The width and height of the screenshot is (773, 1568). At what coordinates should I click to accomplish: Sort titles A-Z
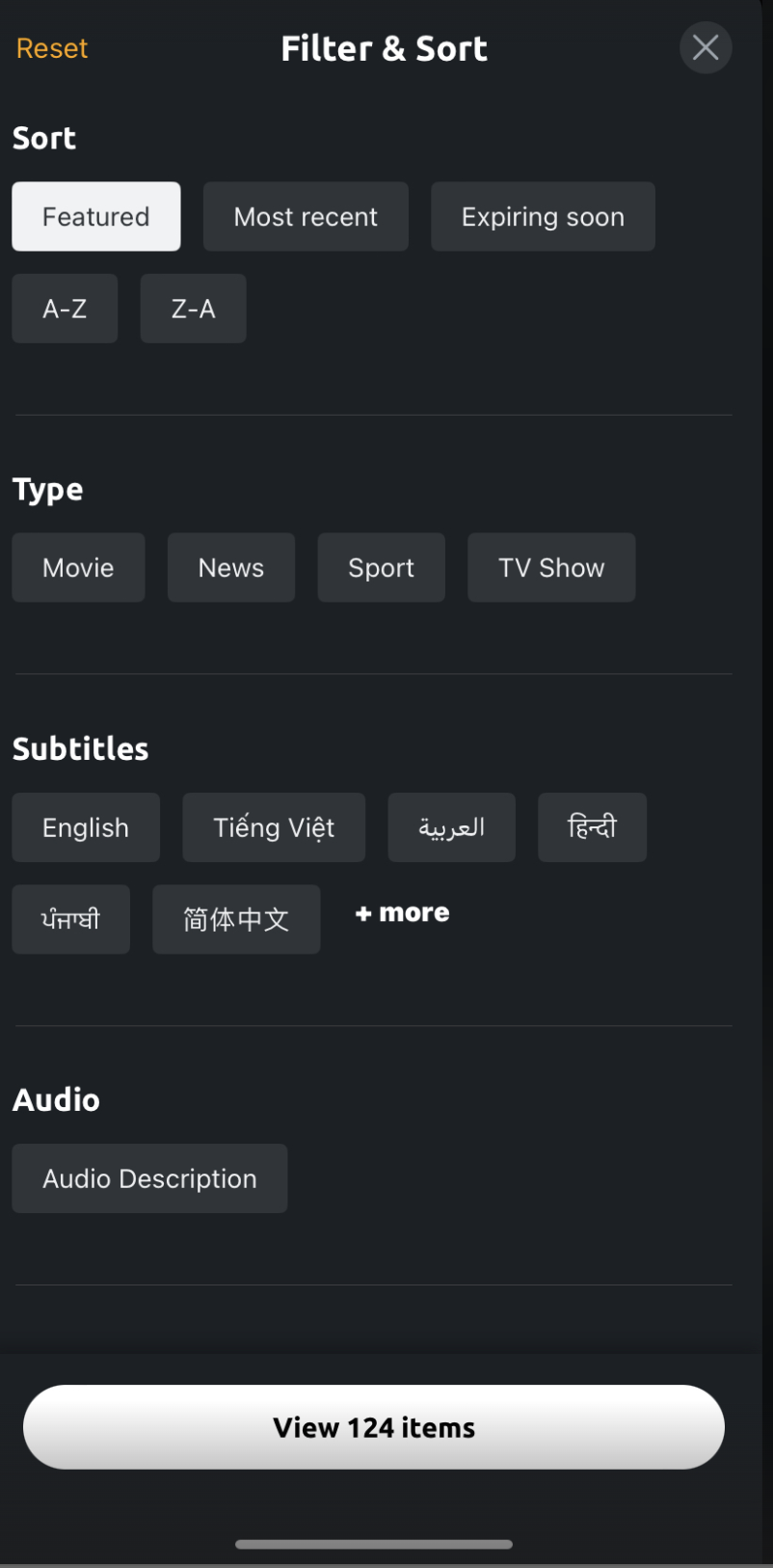tap(65, 309)
